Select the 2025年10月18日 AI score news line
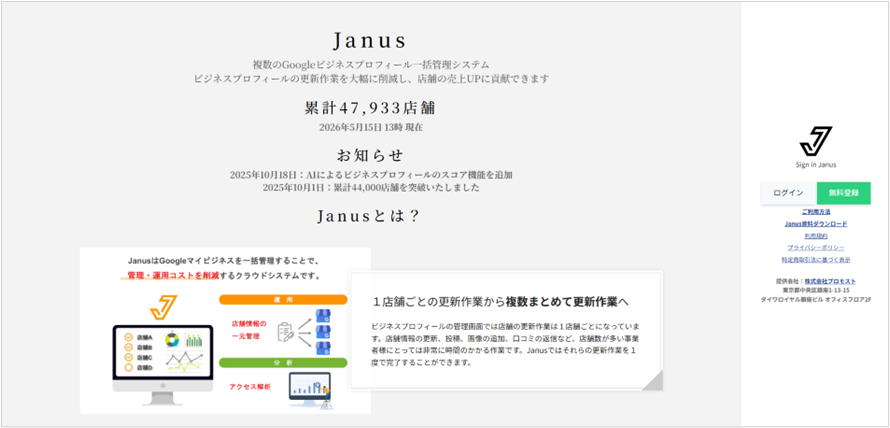The width and height of the screenshot is (890, 428). 371,175
